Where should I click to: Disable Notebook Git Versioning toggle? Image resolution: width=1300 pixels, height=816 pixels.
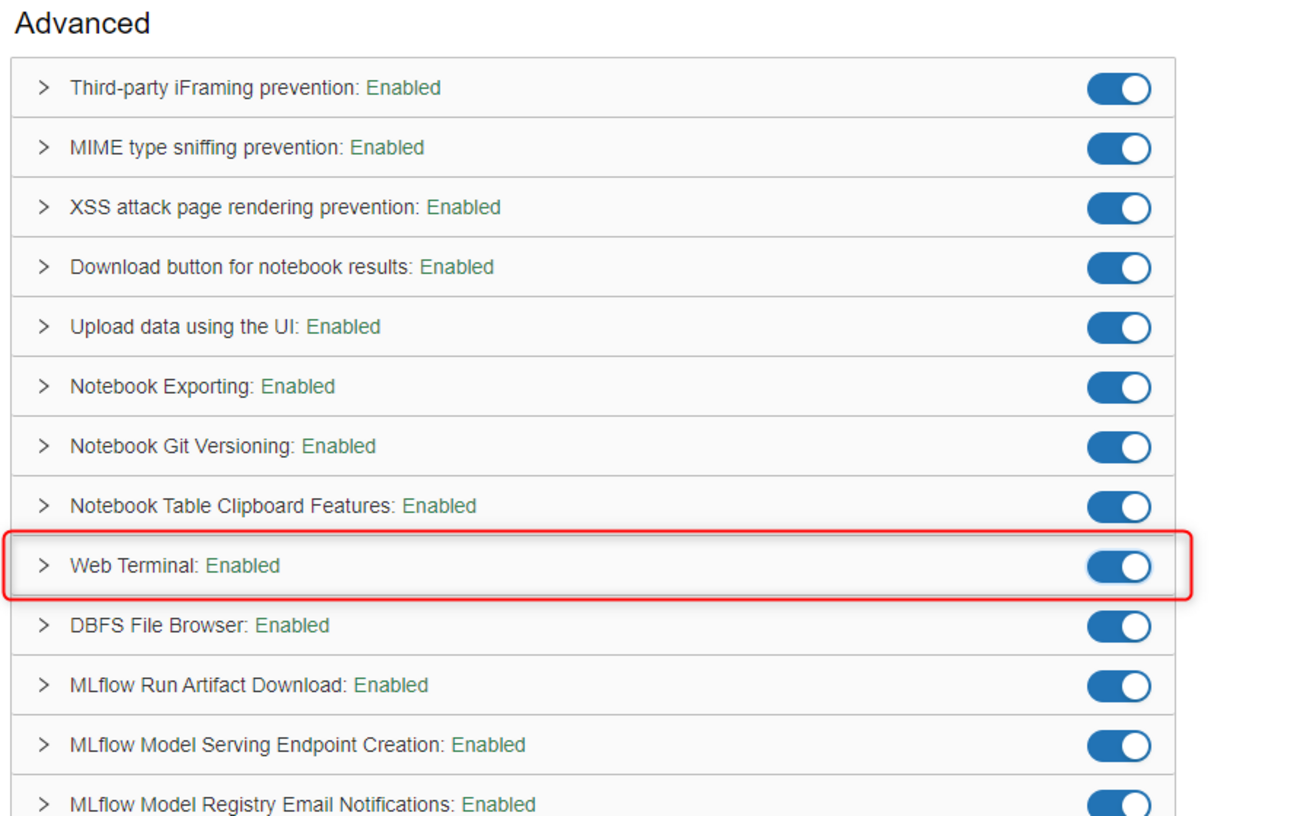coord(1118,447)
